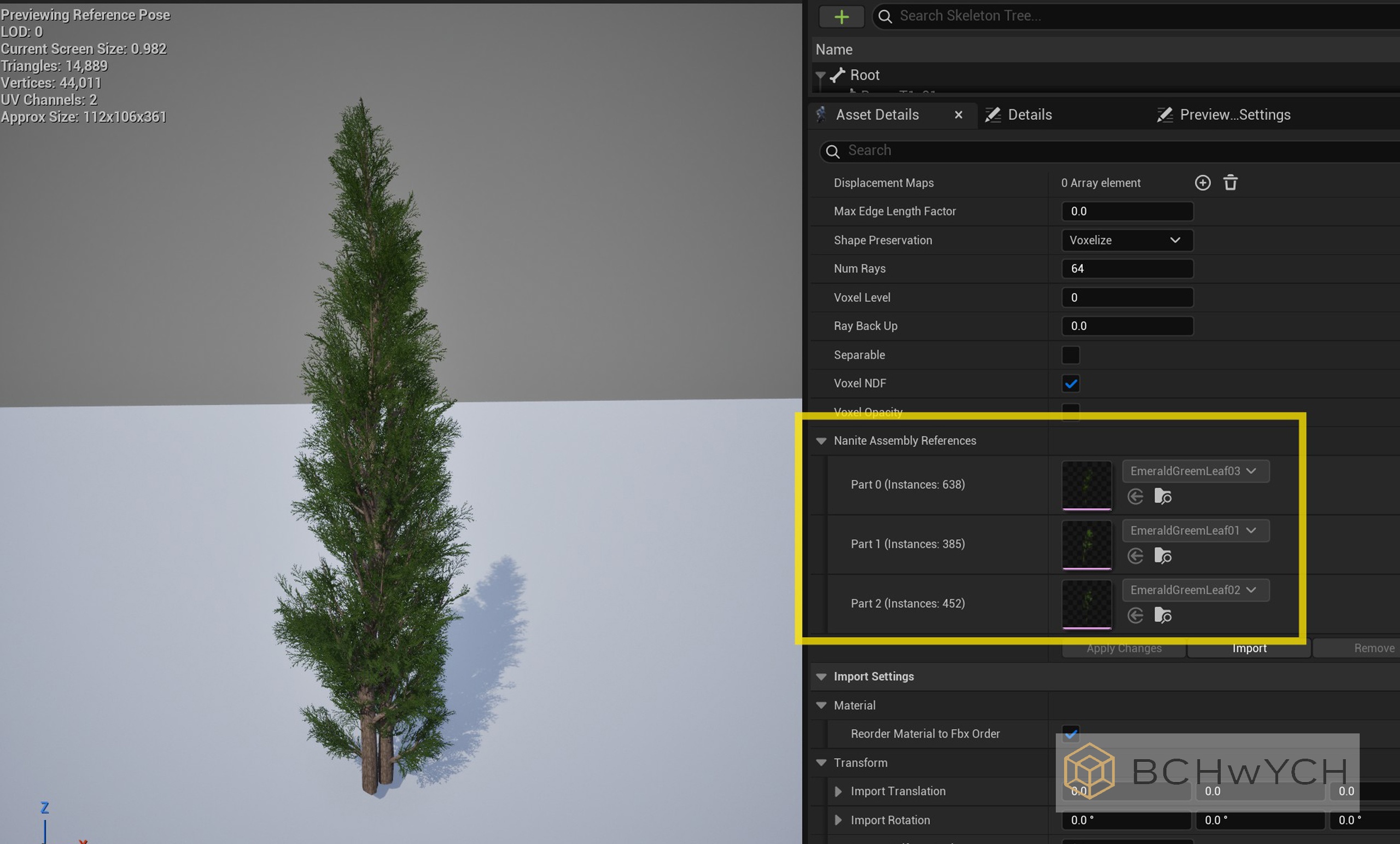Collapse the Material section
Screen dimensions: 1400x844
[821, 705]
